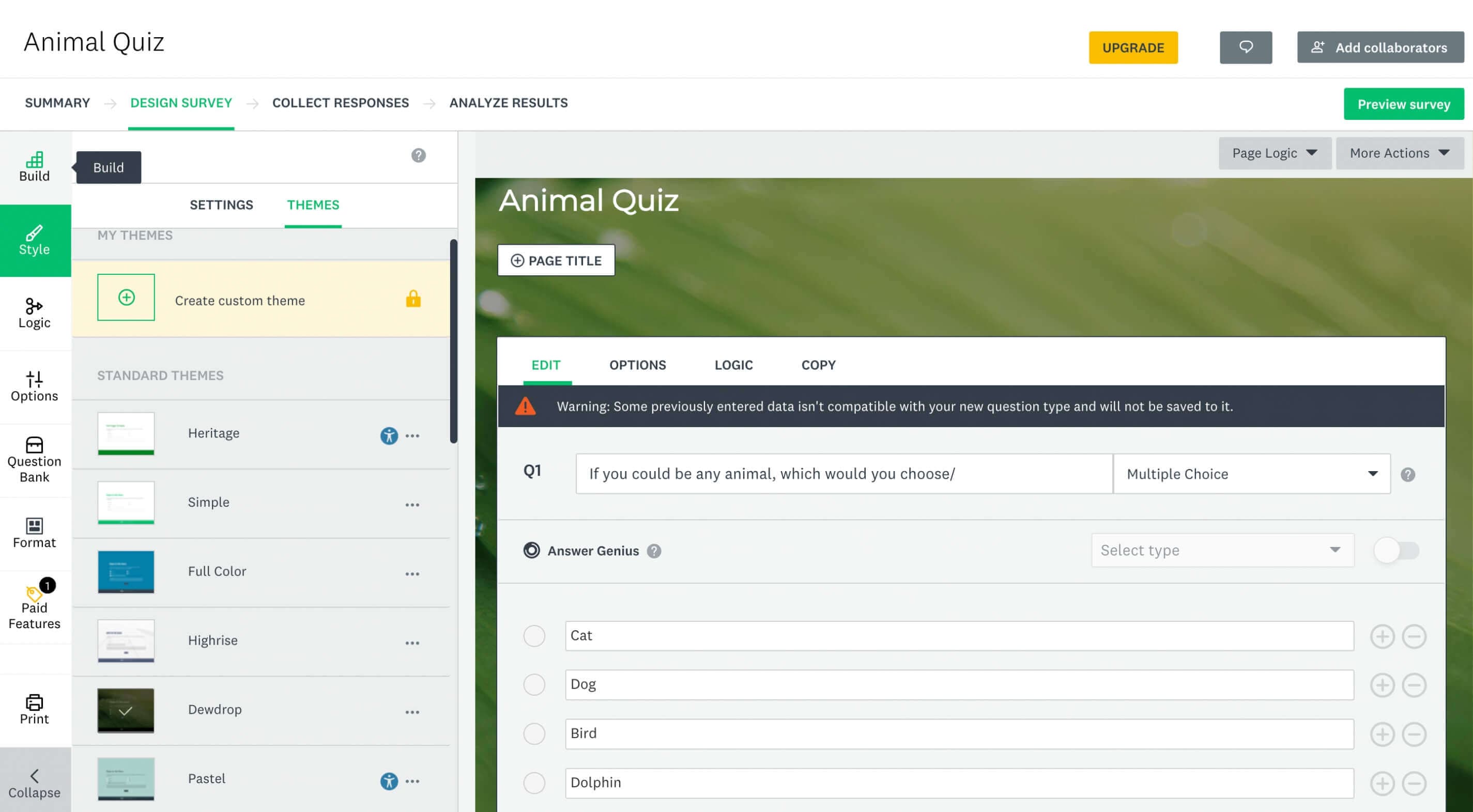
Task: Select the Highrise theme thumbnail
Action: coord(126,641)
